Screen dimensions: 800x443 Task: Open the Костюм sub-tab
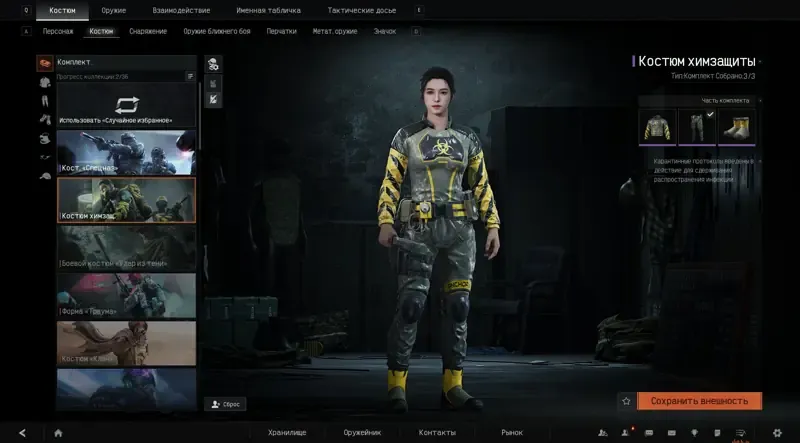pyautogui.click(x=101, y=31)
